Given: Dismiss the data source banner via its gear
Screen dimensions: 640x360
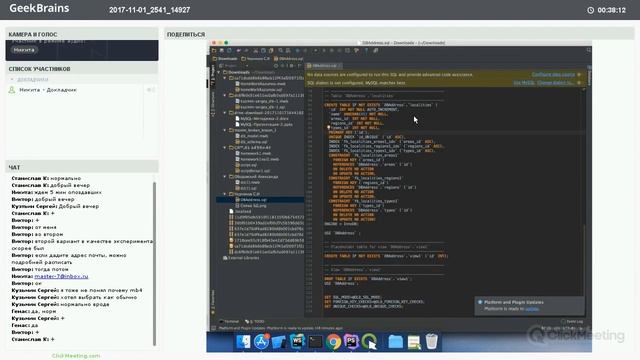Looking at the screenshot, I should pos(579,75).
